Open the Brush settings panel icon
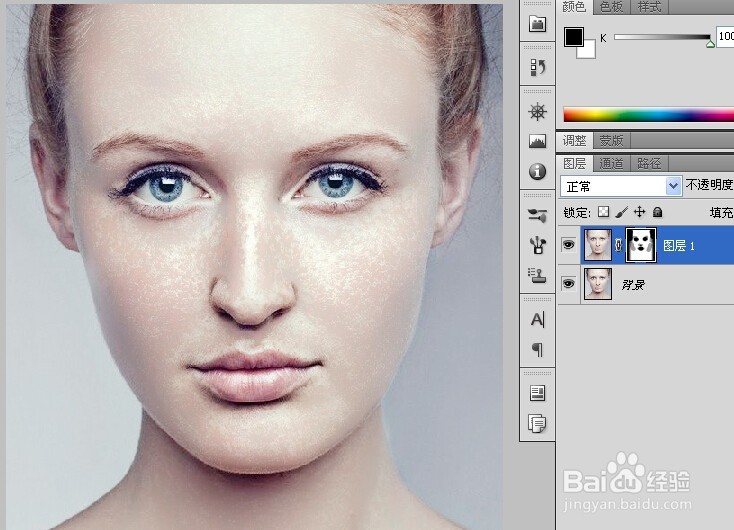The width and height of the screenshot is (734, 530). coord(537,215)
